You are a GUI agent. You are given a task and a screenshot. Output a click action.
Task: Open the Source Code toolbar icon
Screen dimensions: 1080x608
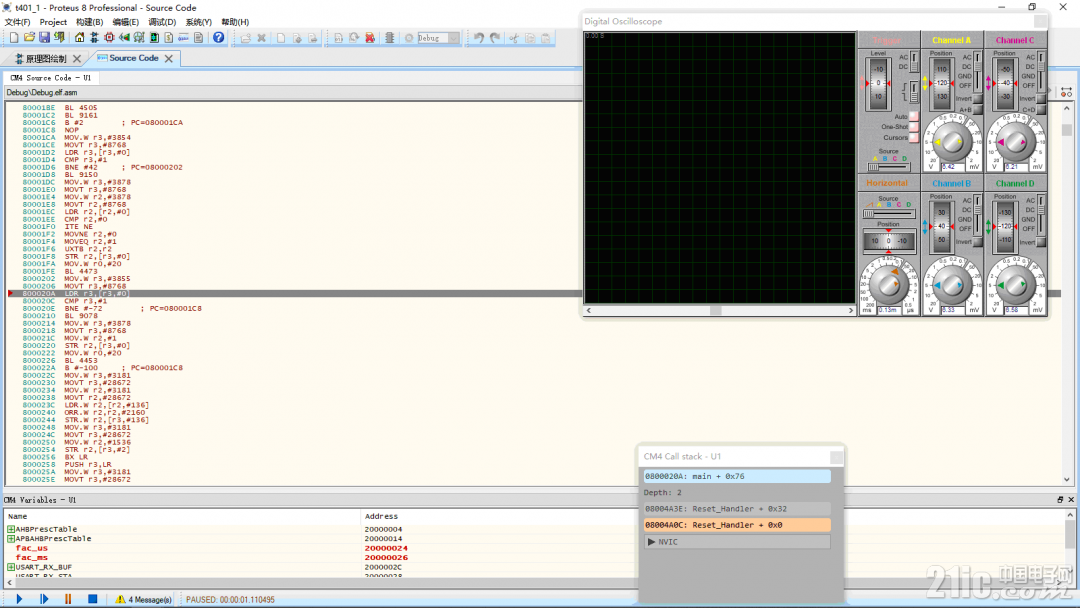[184, 38]
